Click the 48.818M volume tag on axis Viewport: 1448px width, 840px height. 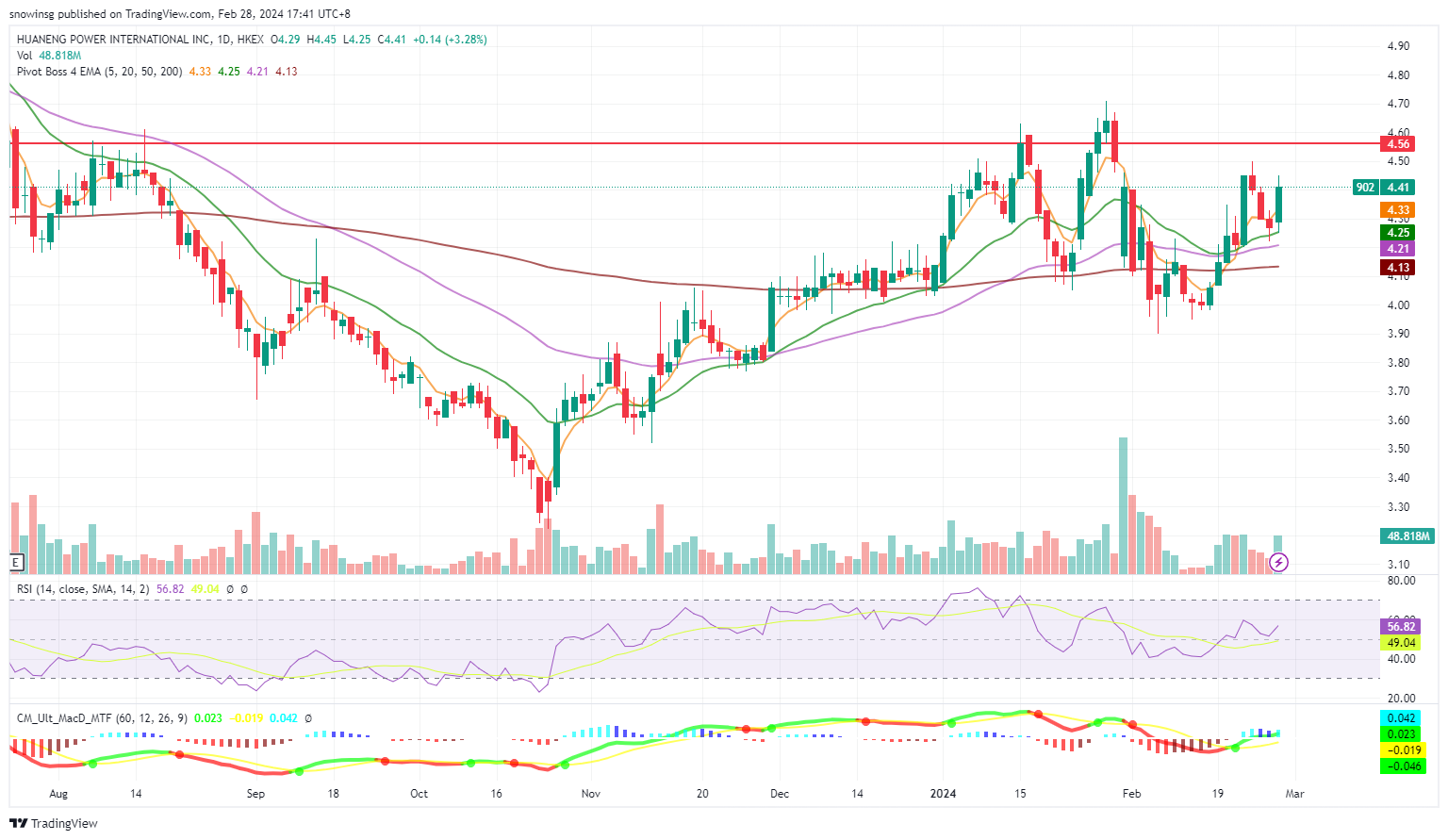coord(1407,536)
